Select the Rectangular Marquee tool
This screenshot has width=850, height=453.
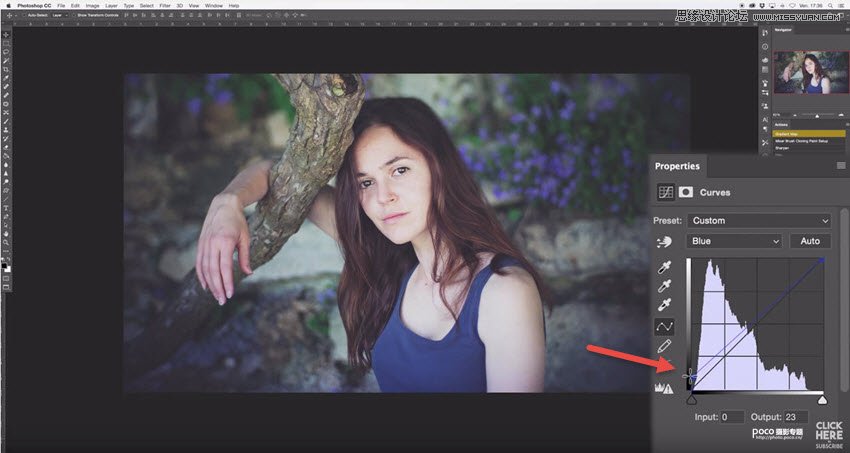pyautogui.click(x=6, y=43)
